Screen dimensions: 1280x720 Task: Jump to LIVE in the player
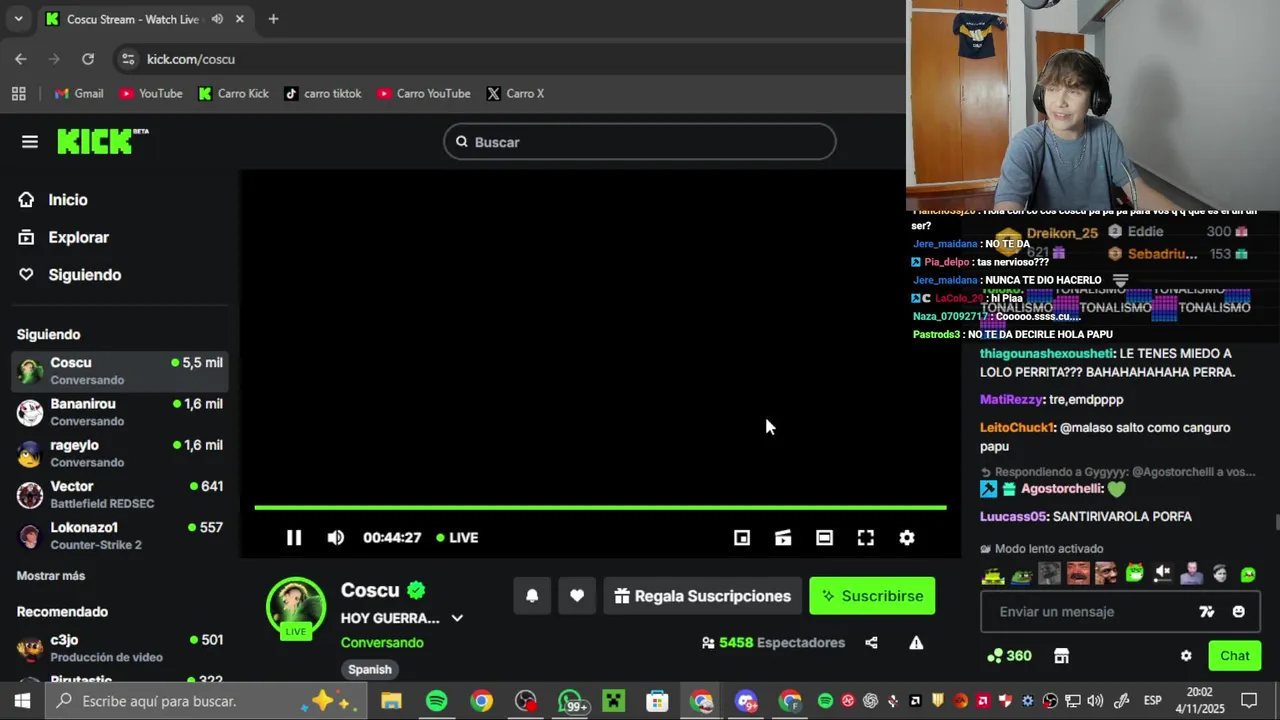coord(457,538)
